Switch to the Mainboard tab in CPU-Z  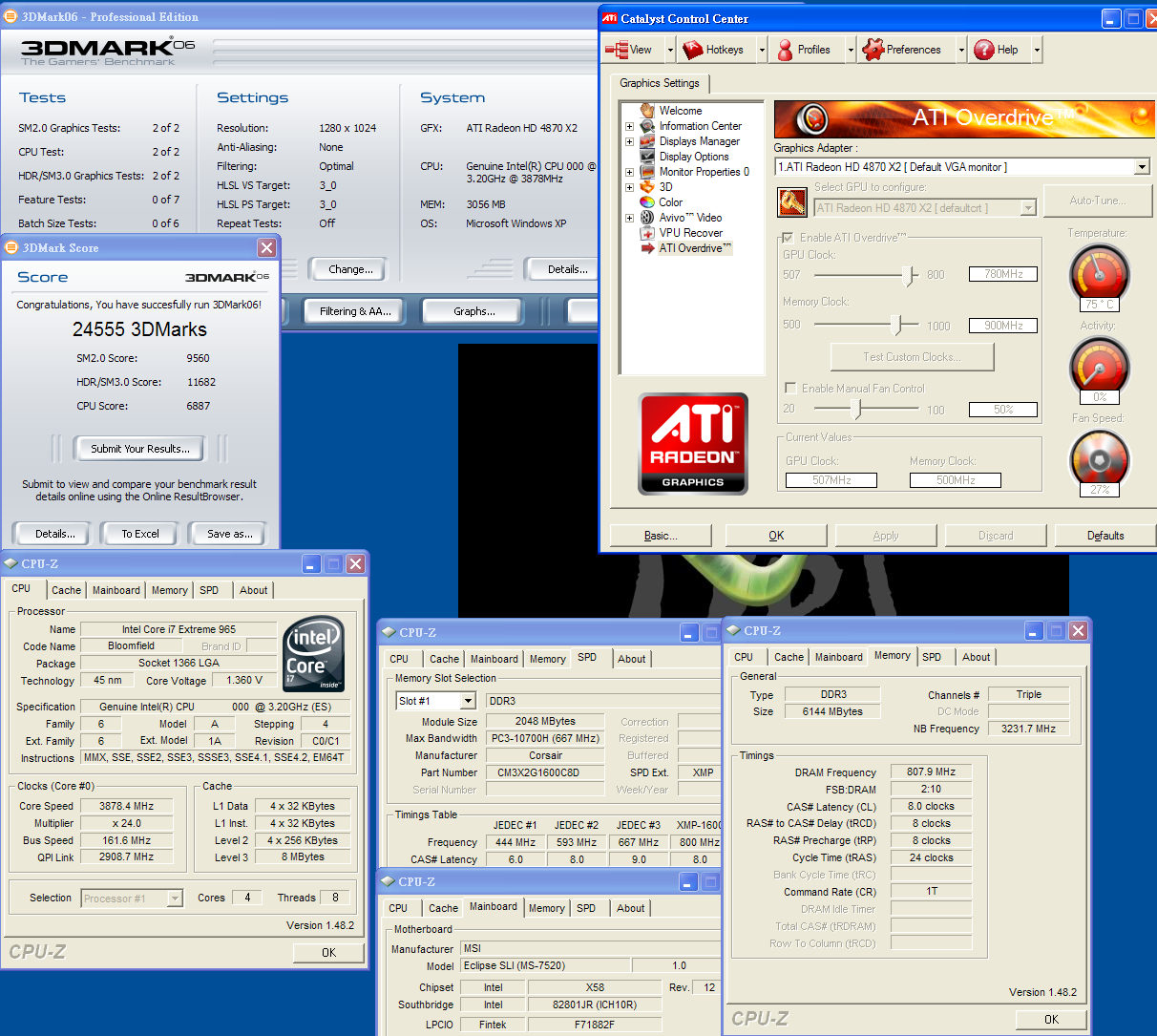point(116,590)
